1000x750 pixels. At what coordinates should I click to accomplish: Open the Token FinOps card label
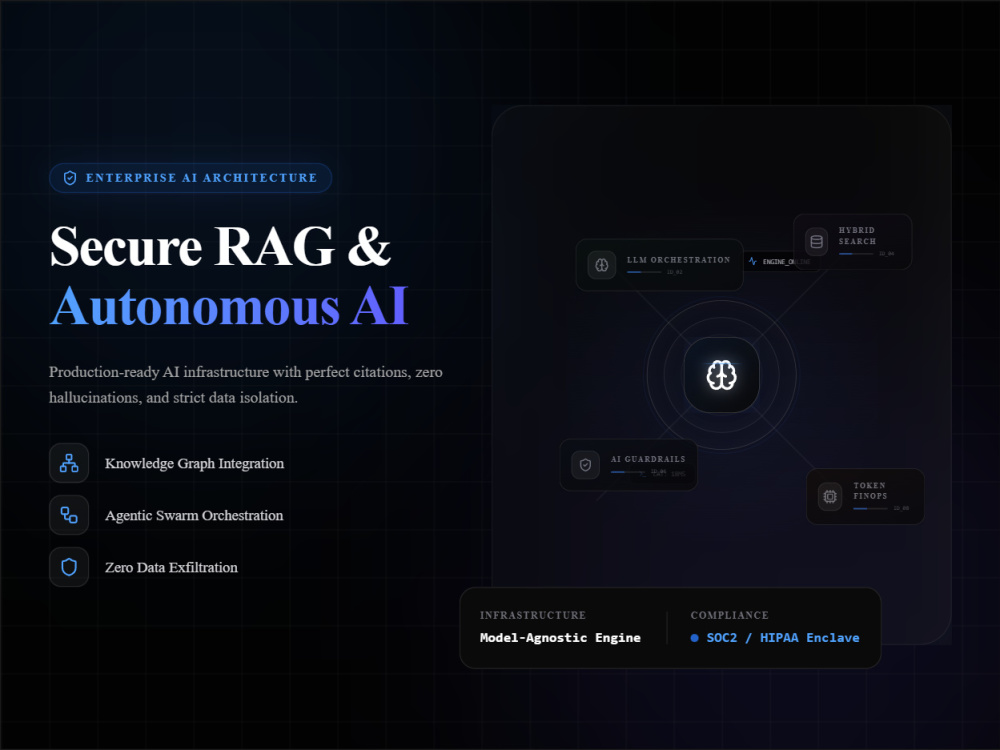pos(870,490)
